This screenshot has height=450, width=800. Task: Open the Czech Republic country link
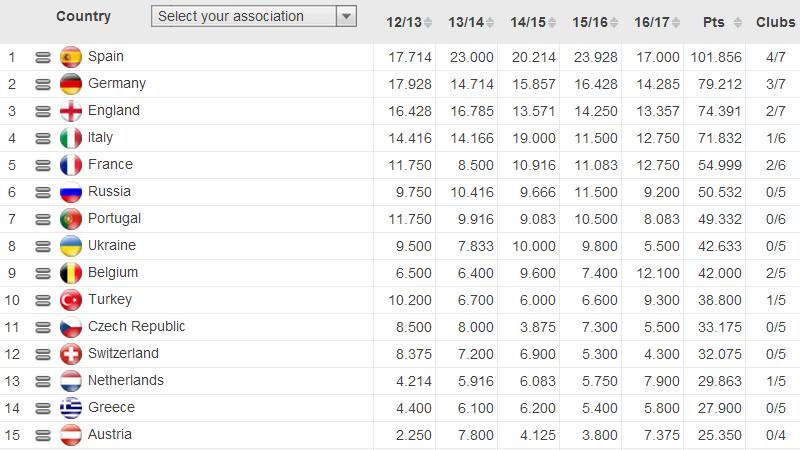click(x=136, y=326)
